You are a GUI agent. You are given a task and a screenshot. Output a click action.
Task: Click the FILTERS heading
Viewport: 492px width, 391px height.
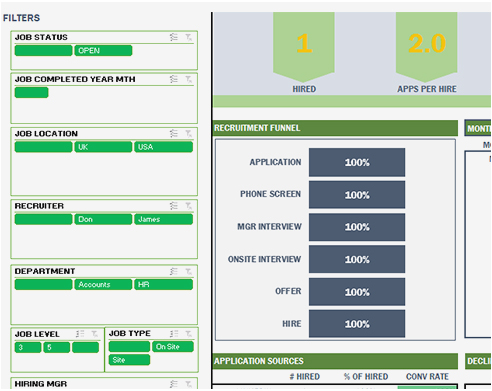coord(21,18)
